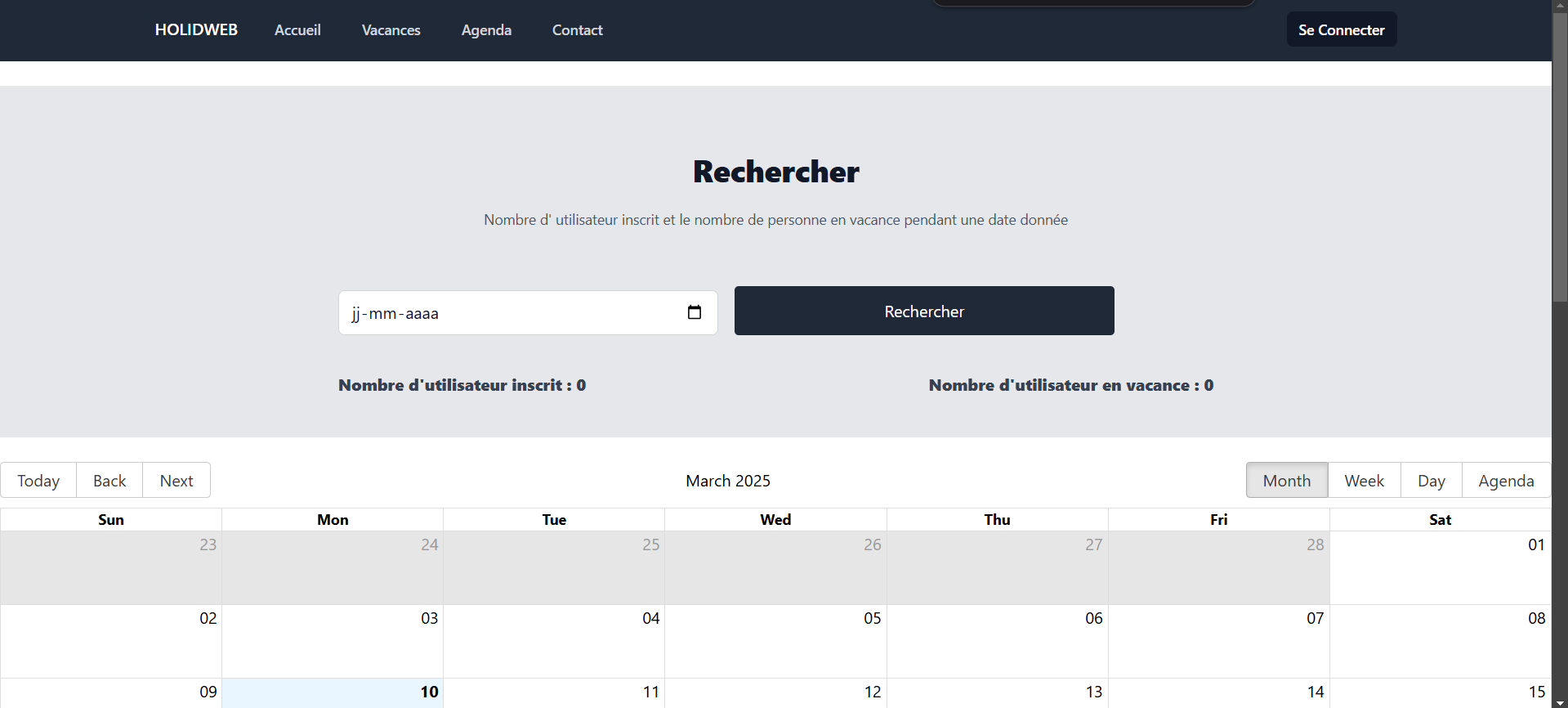Click the Sun column header
Viewport: 1568px width, 708px height.
111,520
